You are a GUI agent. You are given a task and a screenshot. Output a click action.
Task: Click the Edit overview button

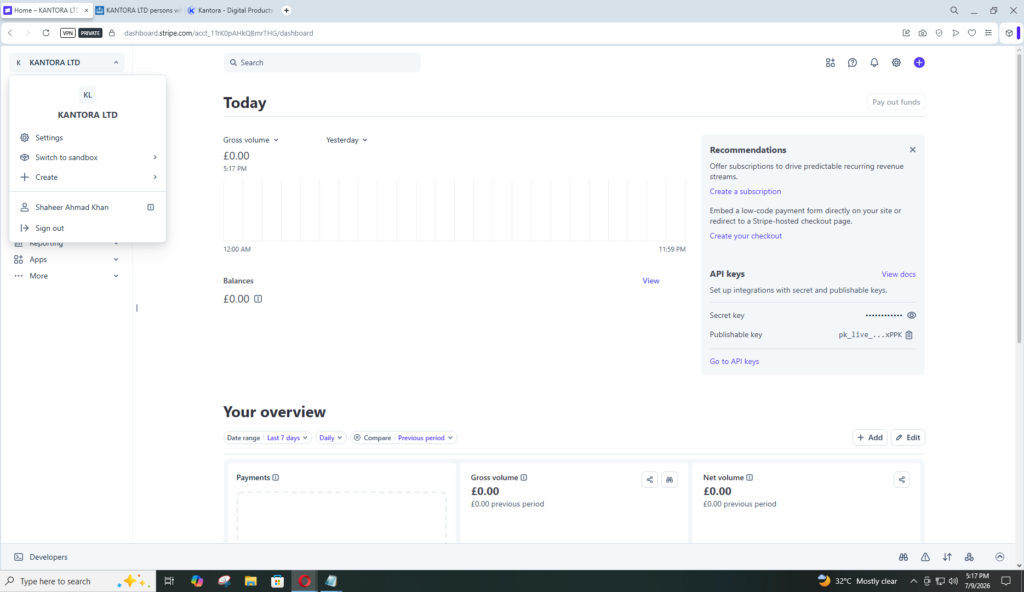pos(908,438)
